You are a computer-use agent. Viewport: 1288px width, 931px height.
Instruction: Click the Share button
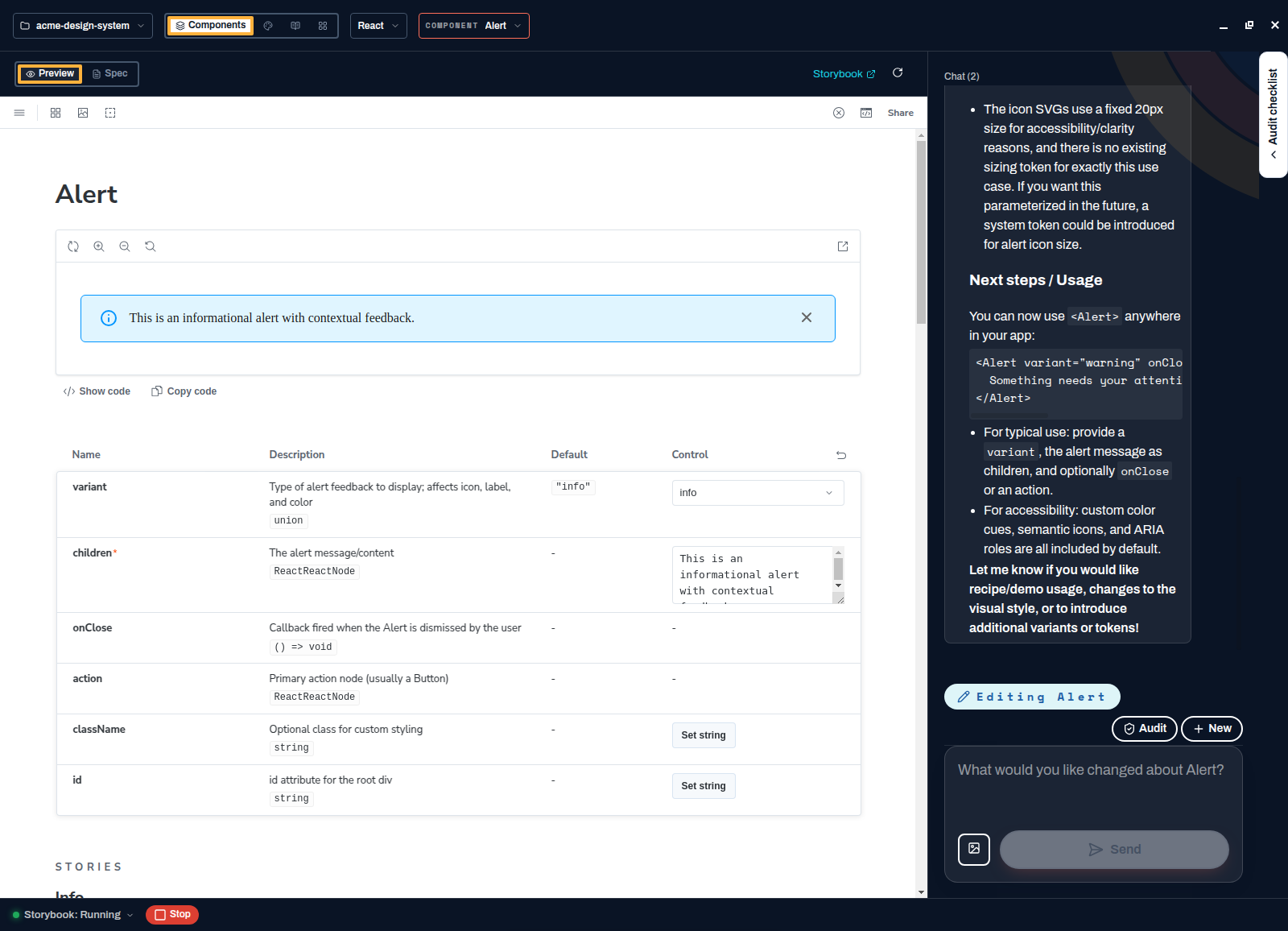click(900, 113)
